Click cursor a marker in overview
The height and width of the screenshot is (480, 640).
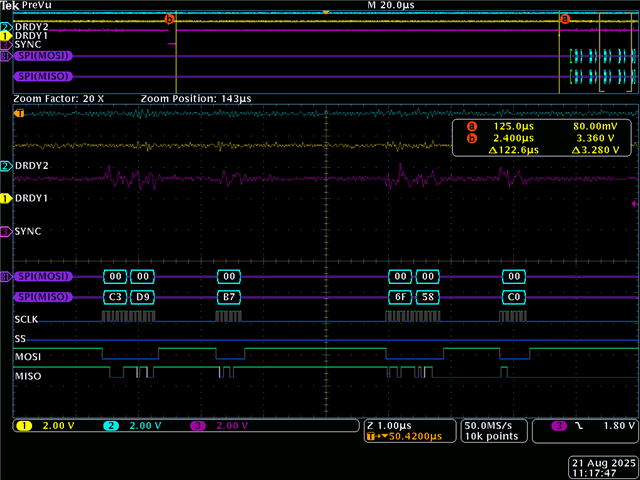pos(564,19)
